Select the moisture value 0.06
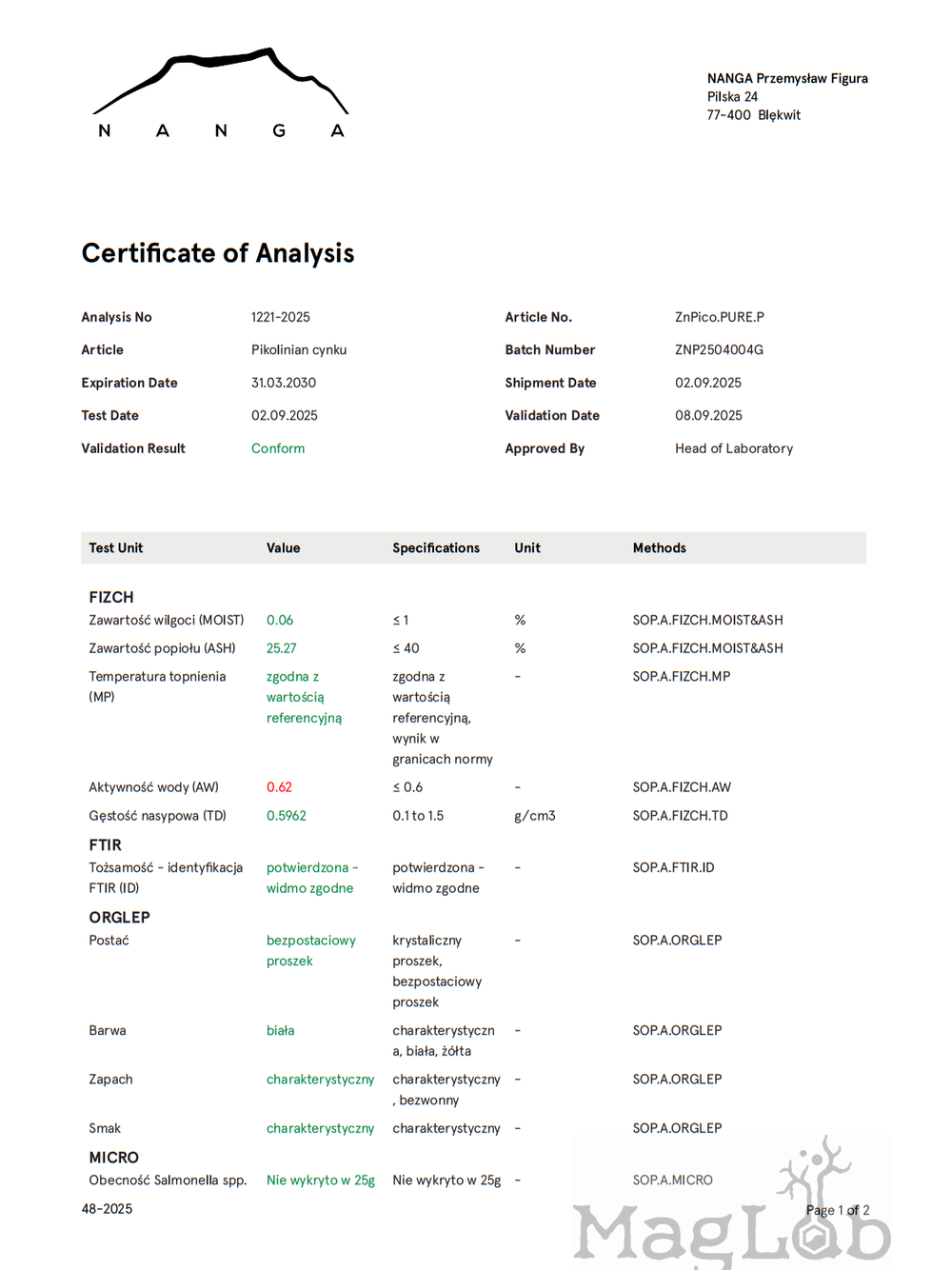Screen dimensions: 952x1270 click(x=280, y=621)
